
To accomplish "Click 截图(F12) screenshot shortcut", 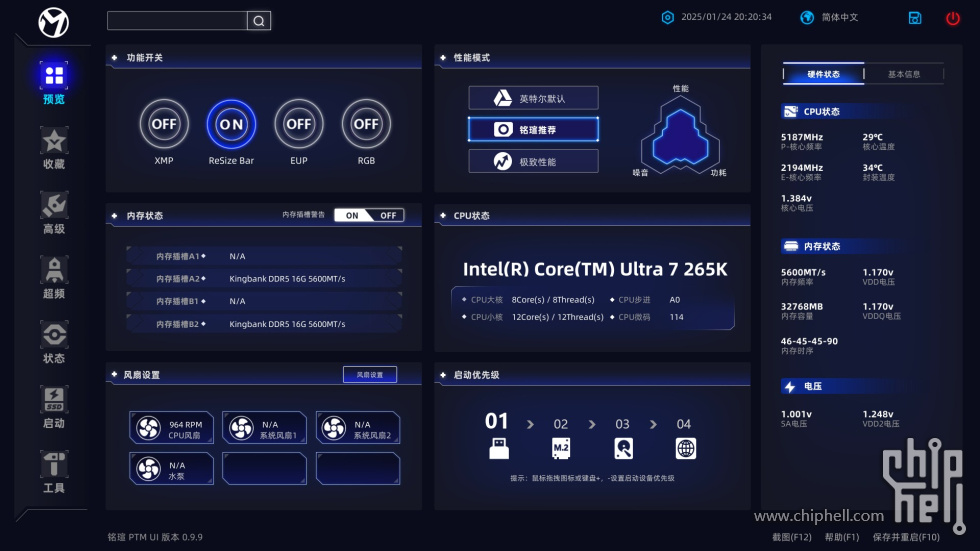I will (x=791, y=537).
